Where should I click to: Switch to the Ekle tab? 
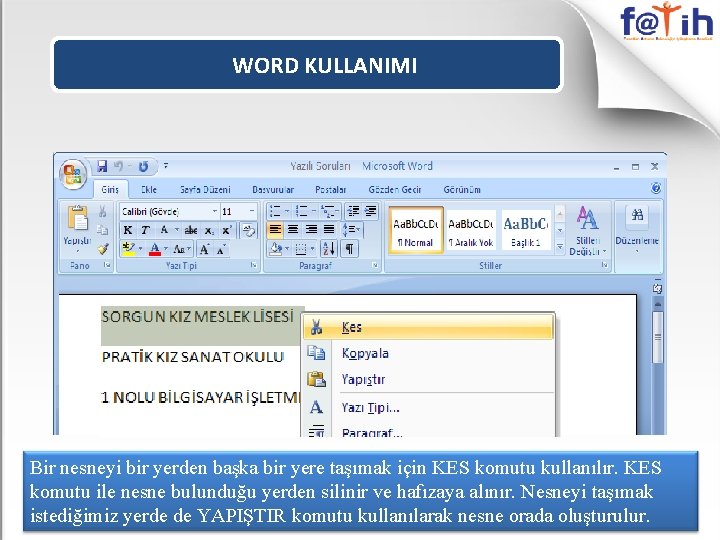[x=149, y=189]
